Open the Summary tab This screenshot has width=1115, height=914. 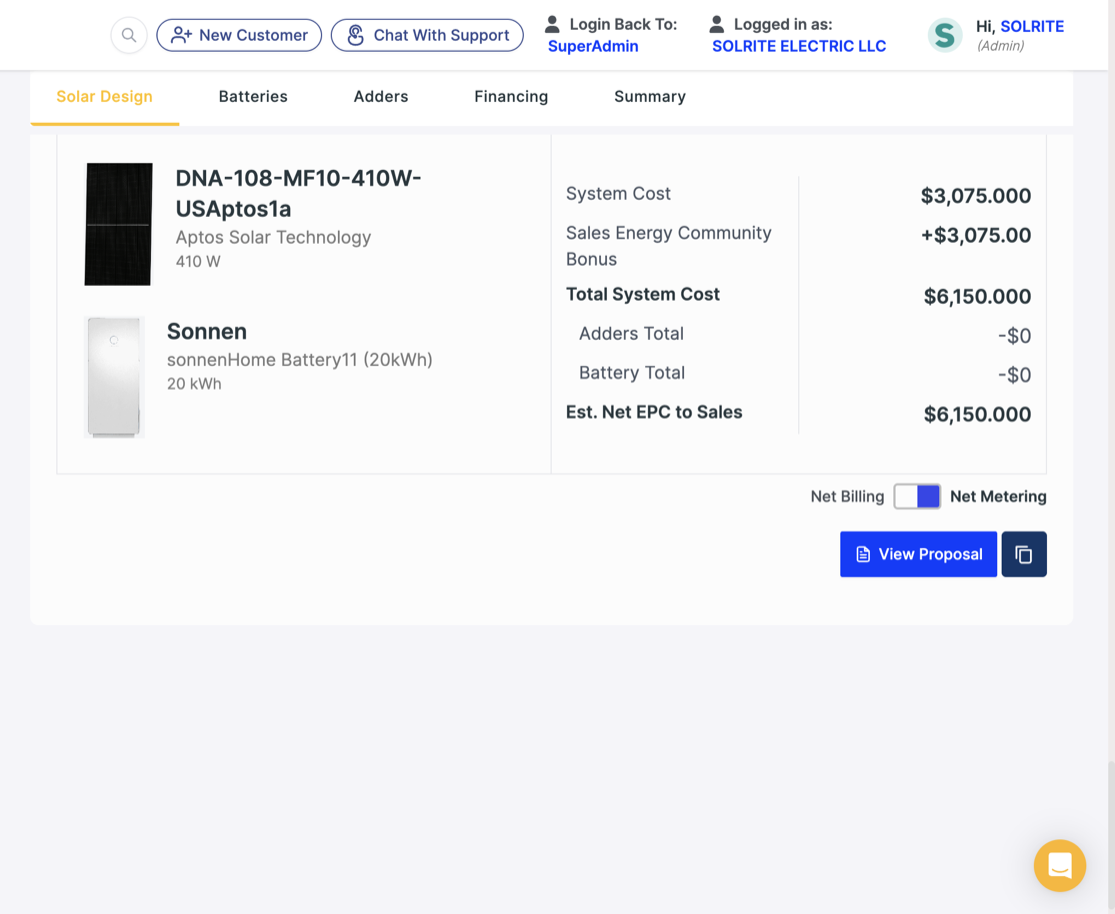pyautogui.click(x=650, y=97)
